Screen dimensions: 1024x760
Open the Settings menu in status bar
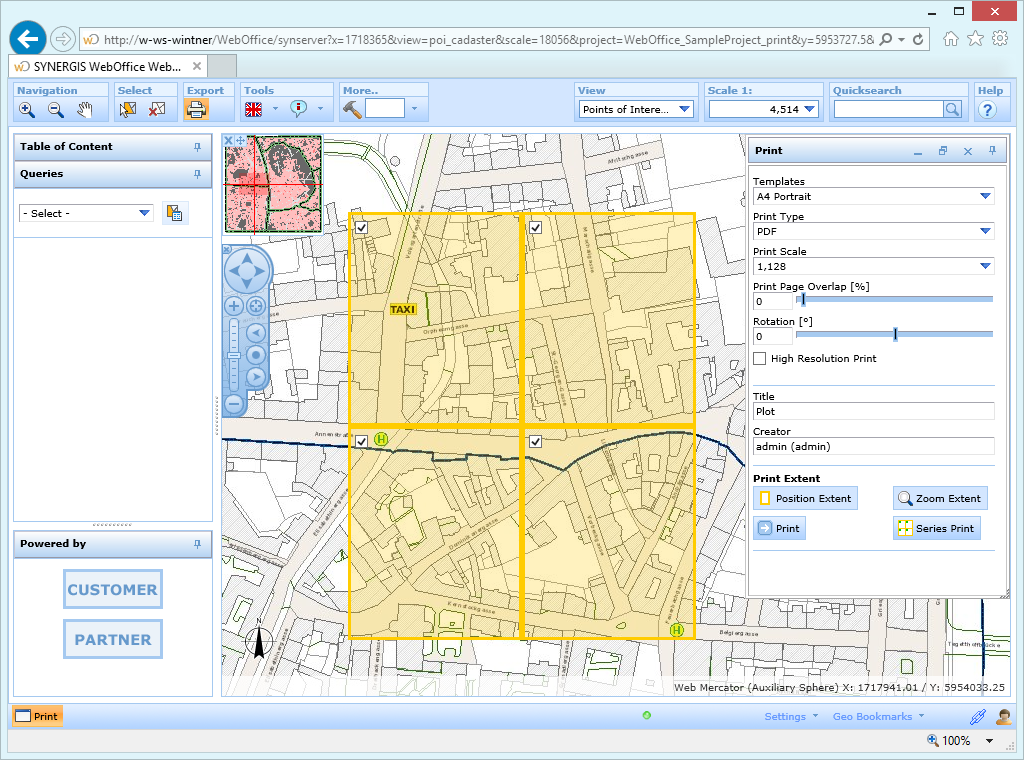click(790, 716)
